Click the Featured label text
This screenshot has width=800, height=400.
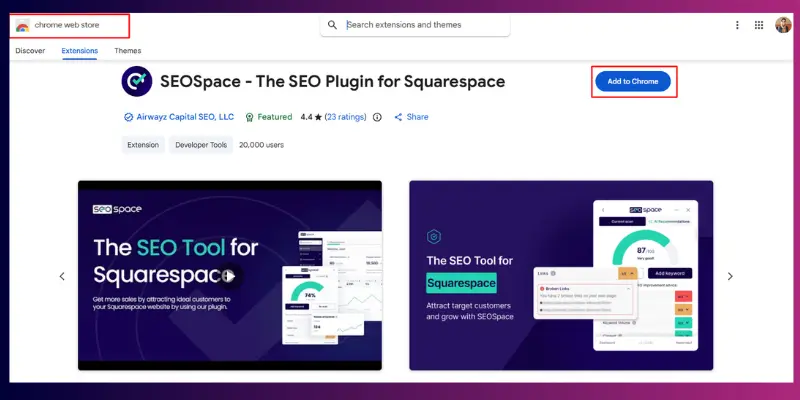click(x=274, y=117)
